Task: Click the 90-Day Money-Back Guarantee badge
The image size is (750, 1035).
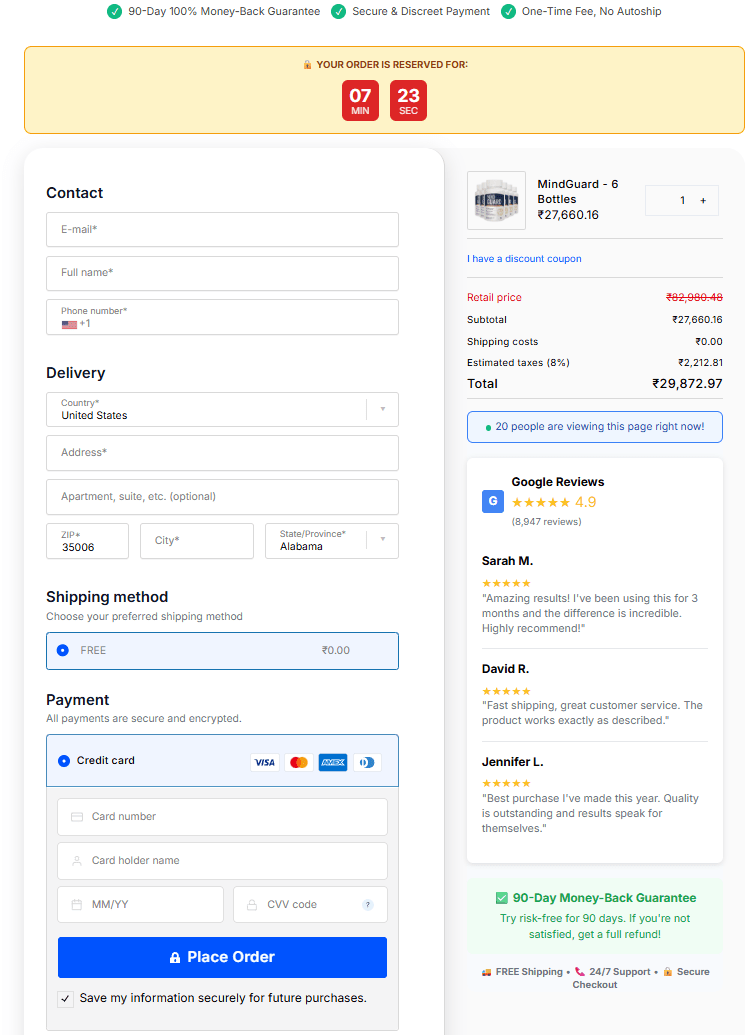Action: 594,897
